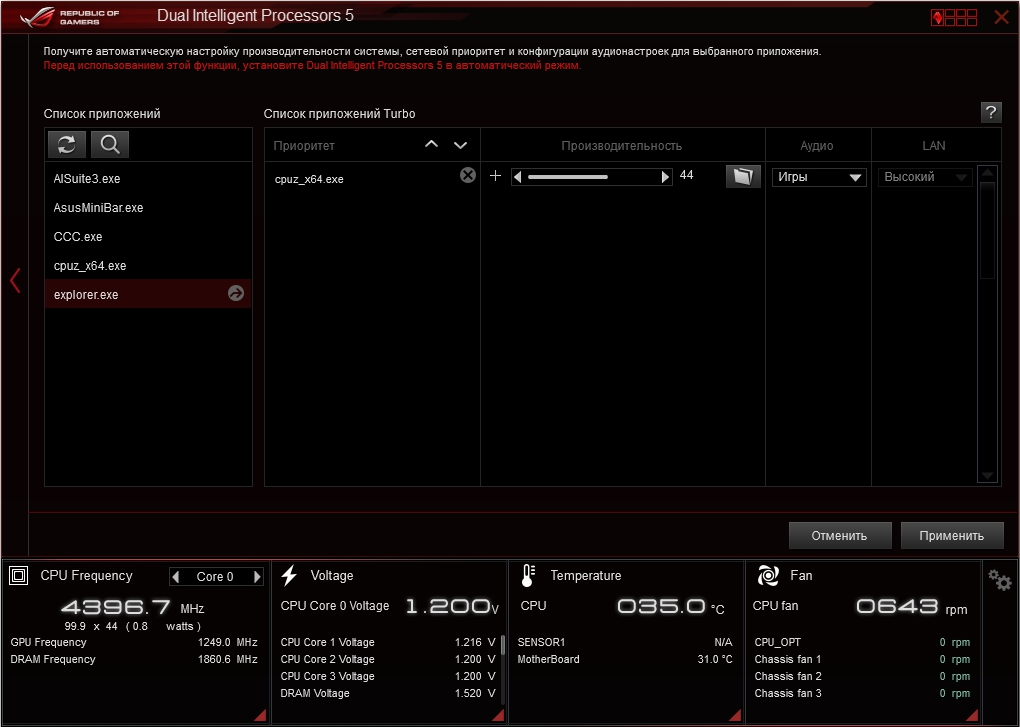This screenshot has height=727, width=1020.
Task: Expand the Voltage panel corner triangle
Action: point(498,715)
